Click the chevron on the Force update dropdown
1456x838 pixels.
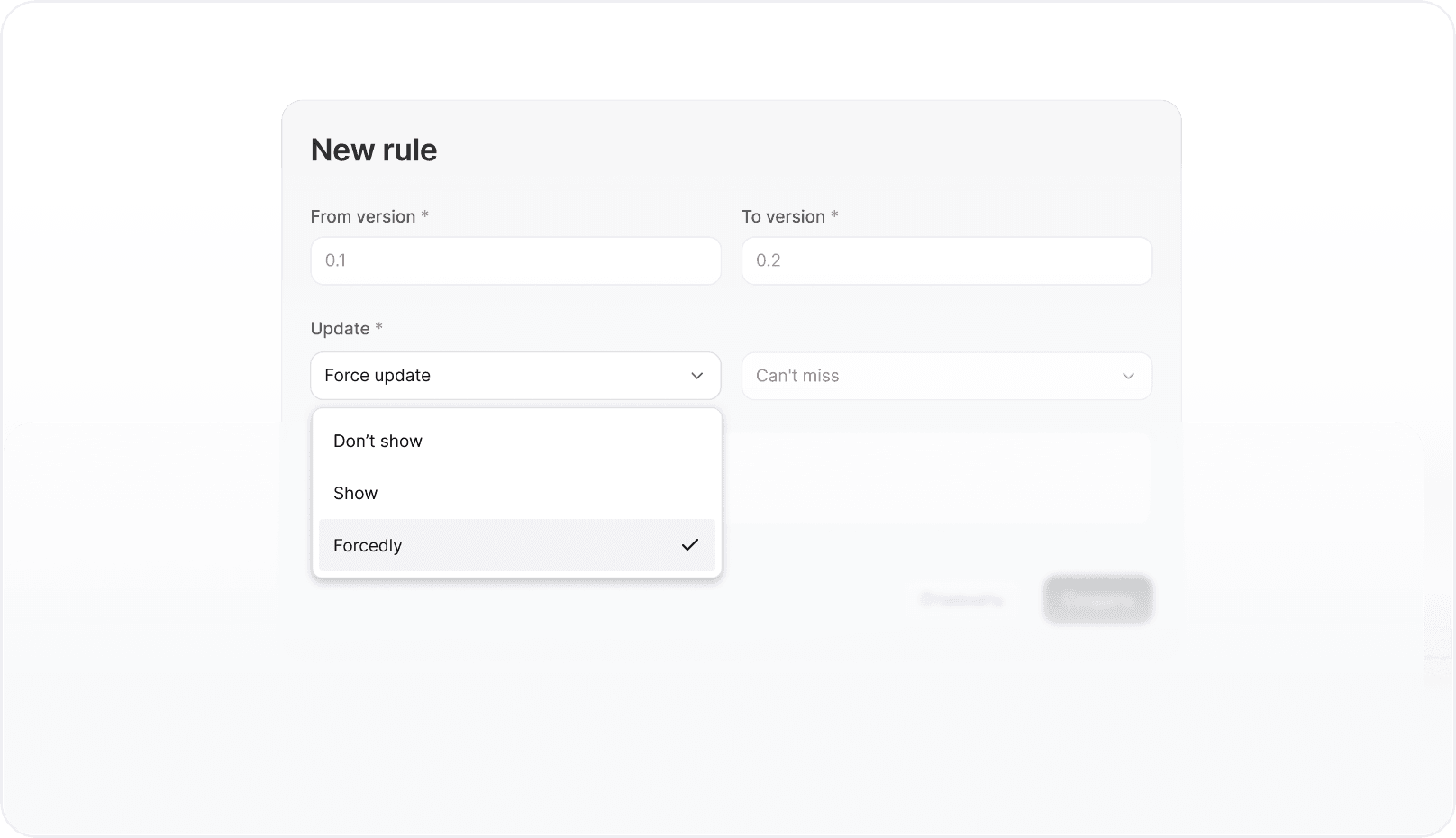coord(696,376)
